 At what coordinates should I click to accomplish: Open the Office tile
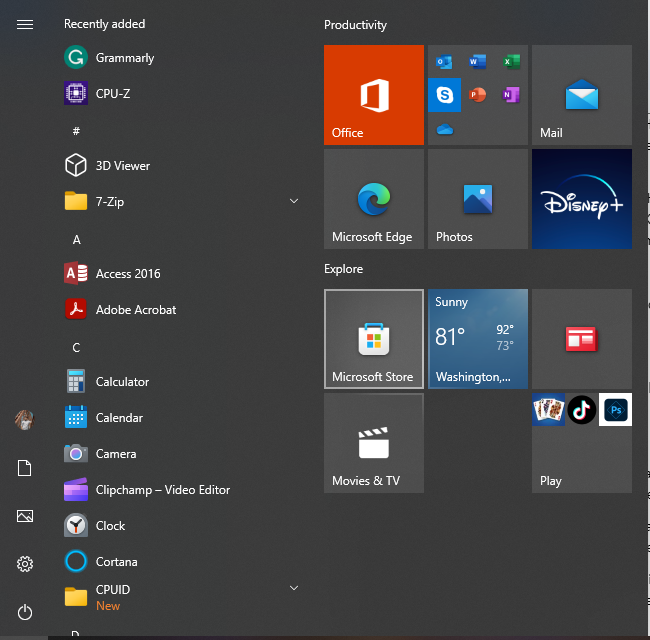(374, 95)
